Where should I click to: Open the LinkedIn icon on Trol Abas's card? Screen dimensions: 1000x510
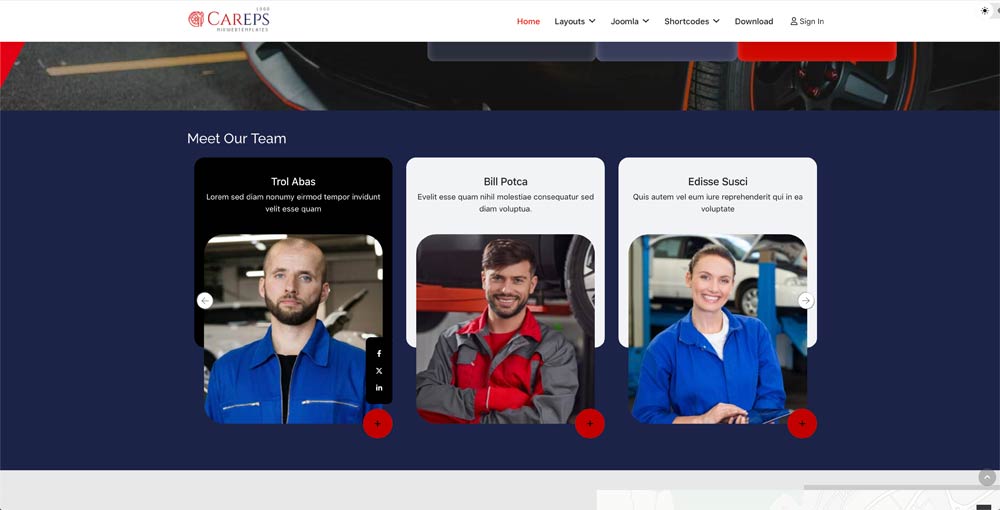(379, 388)
